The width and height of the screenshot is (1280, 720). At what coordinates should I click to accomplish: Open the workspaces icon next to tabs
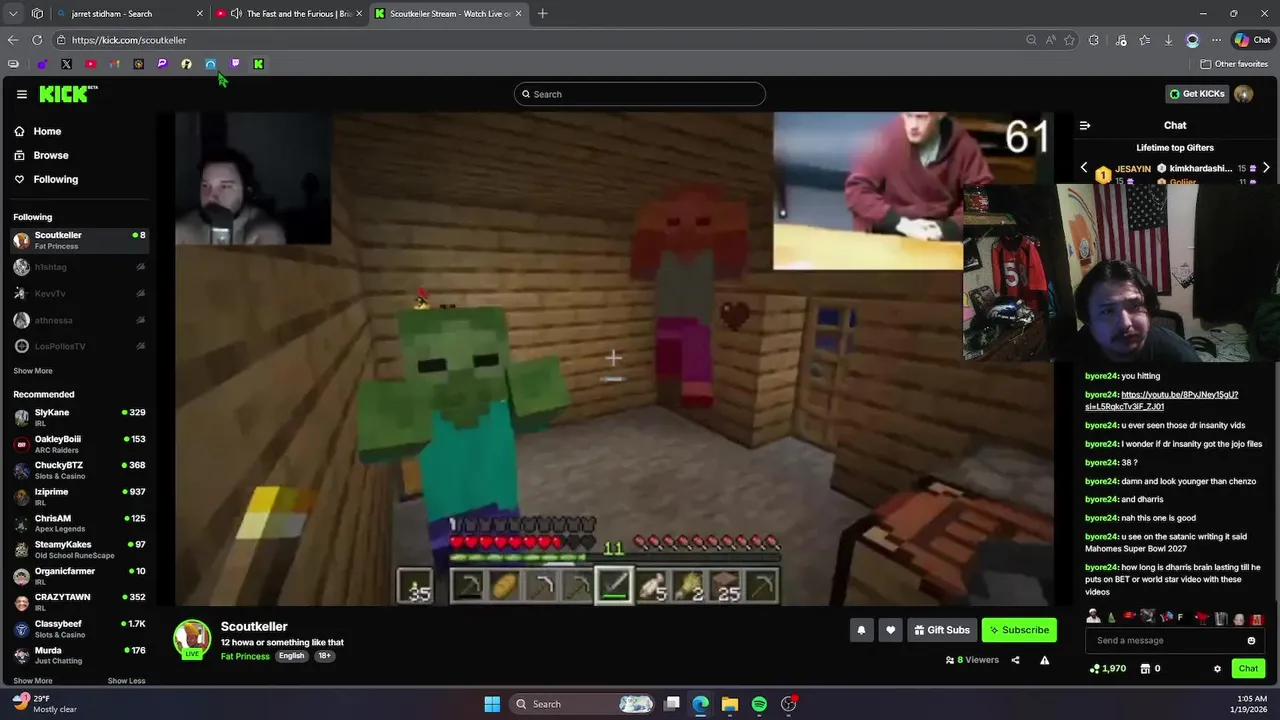[37, 13]
